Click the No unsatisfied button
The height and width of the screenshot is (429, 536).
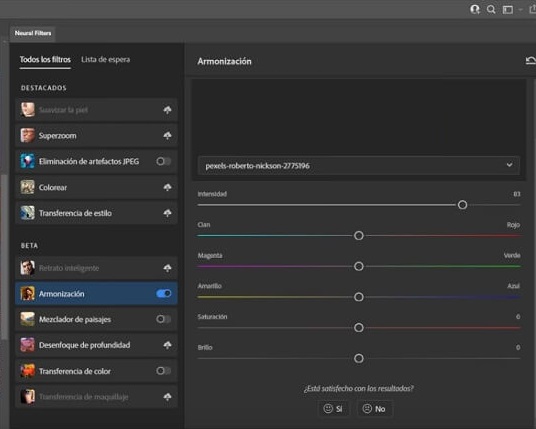pos(375,408)
